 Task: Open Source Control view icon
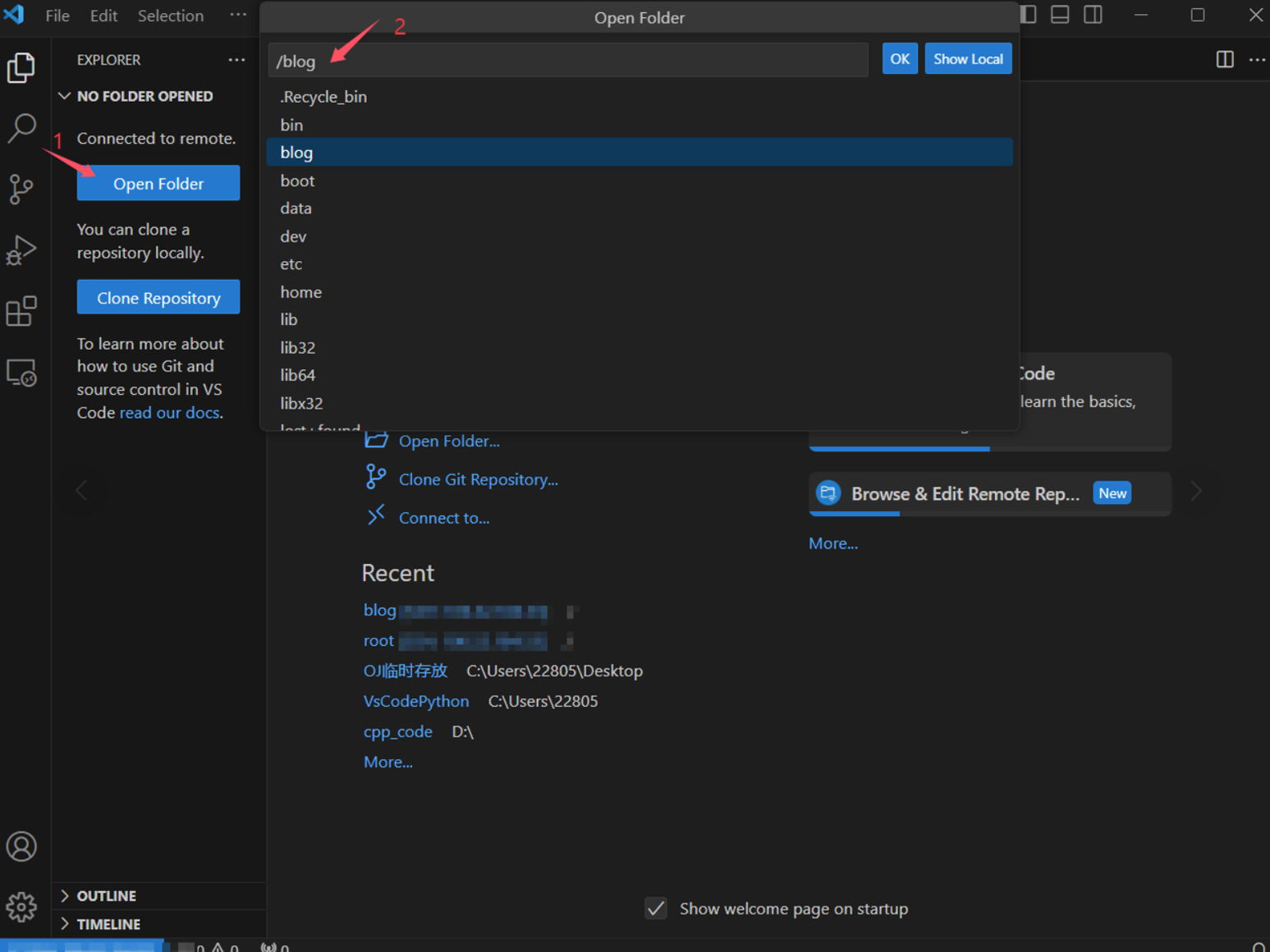click(21, 189)
